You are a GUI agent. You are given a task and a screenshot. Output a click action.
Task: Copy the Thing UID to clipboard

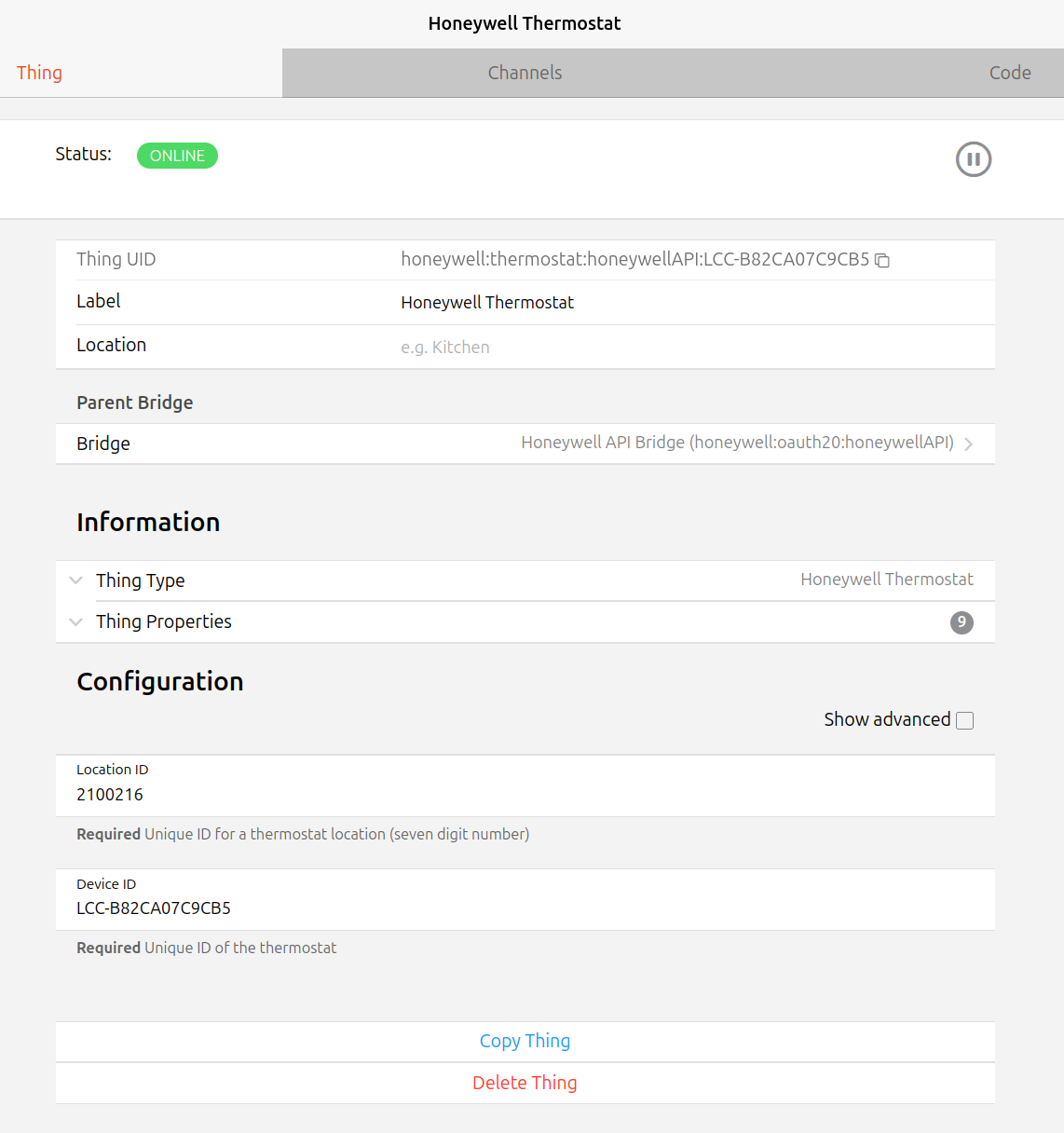pos(882,261)
